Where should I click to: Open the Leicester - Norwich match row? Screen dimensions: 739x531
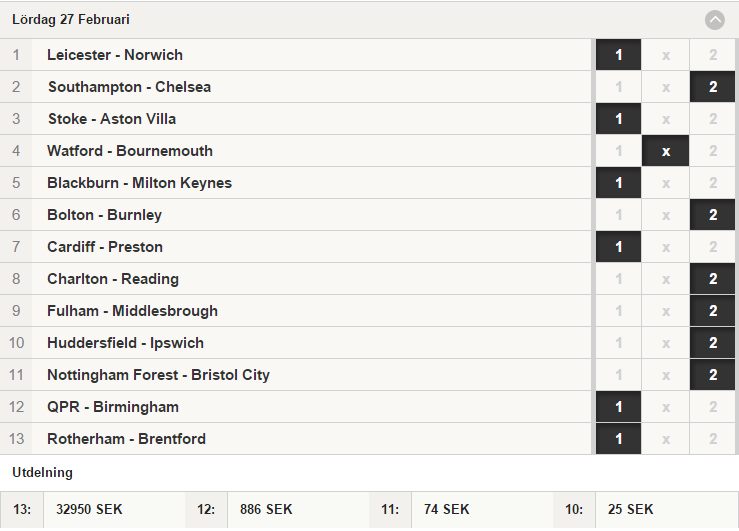point(296,55)
